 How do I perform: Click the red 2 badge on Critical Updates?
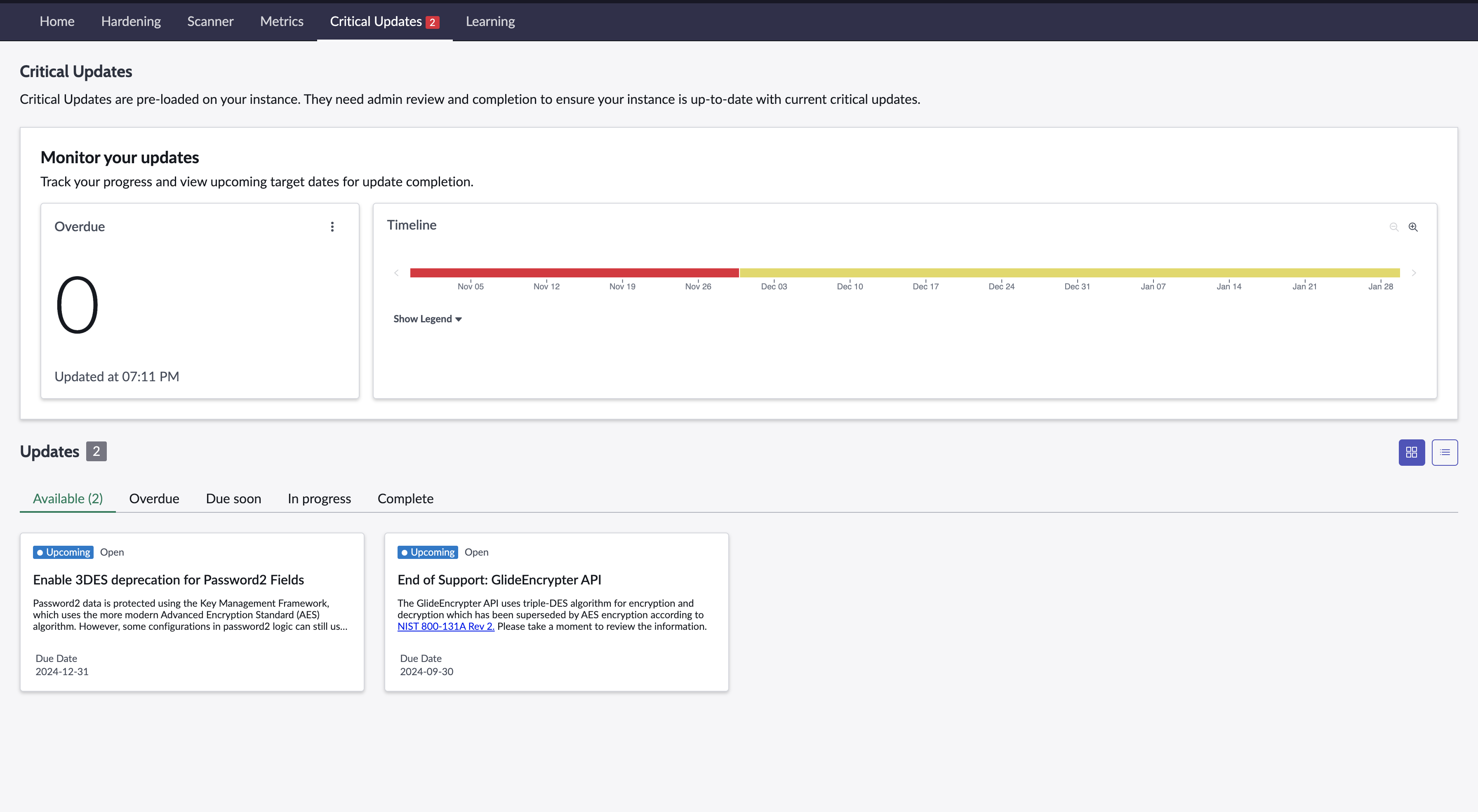tap(432, 22)
